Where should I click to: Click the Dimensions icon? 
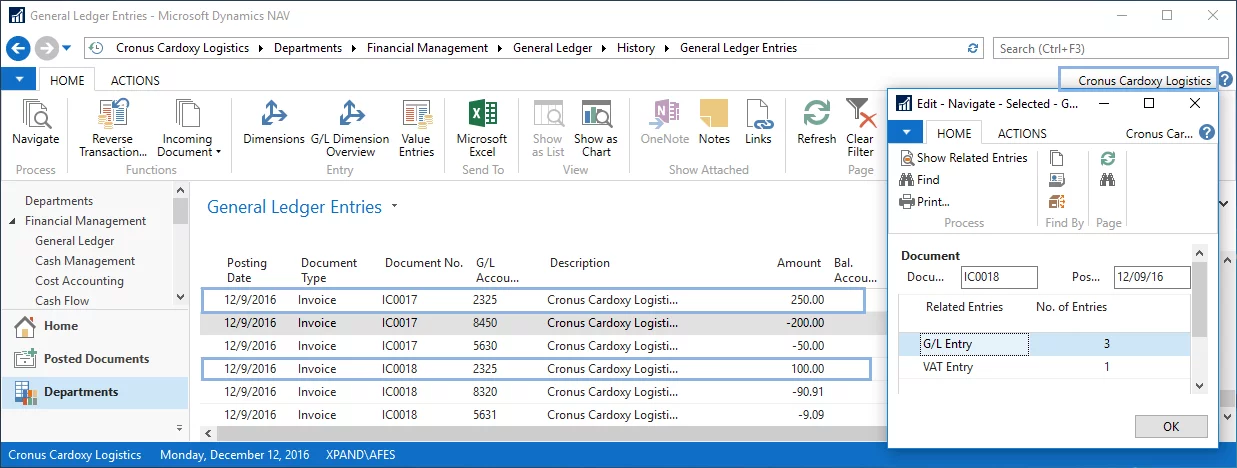[x=273, y=124]
